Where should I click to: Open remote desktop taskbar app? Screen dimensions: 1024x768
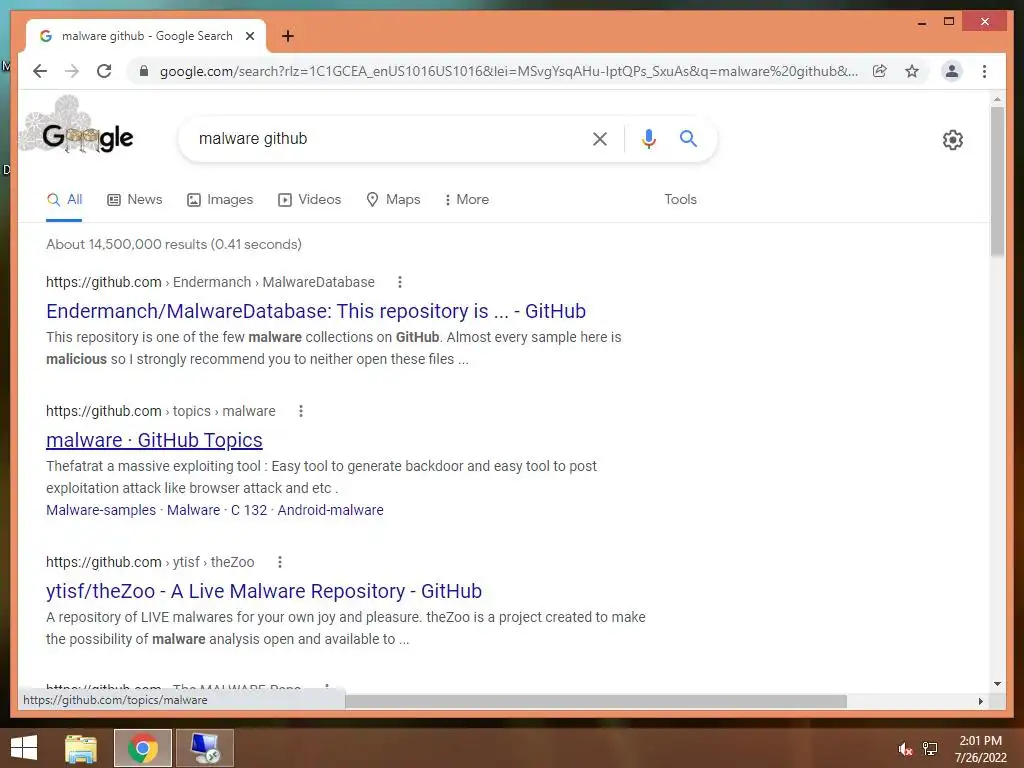click(x=205, y=748)
